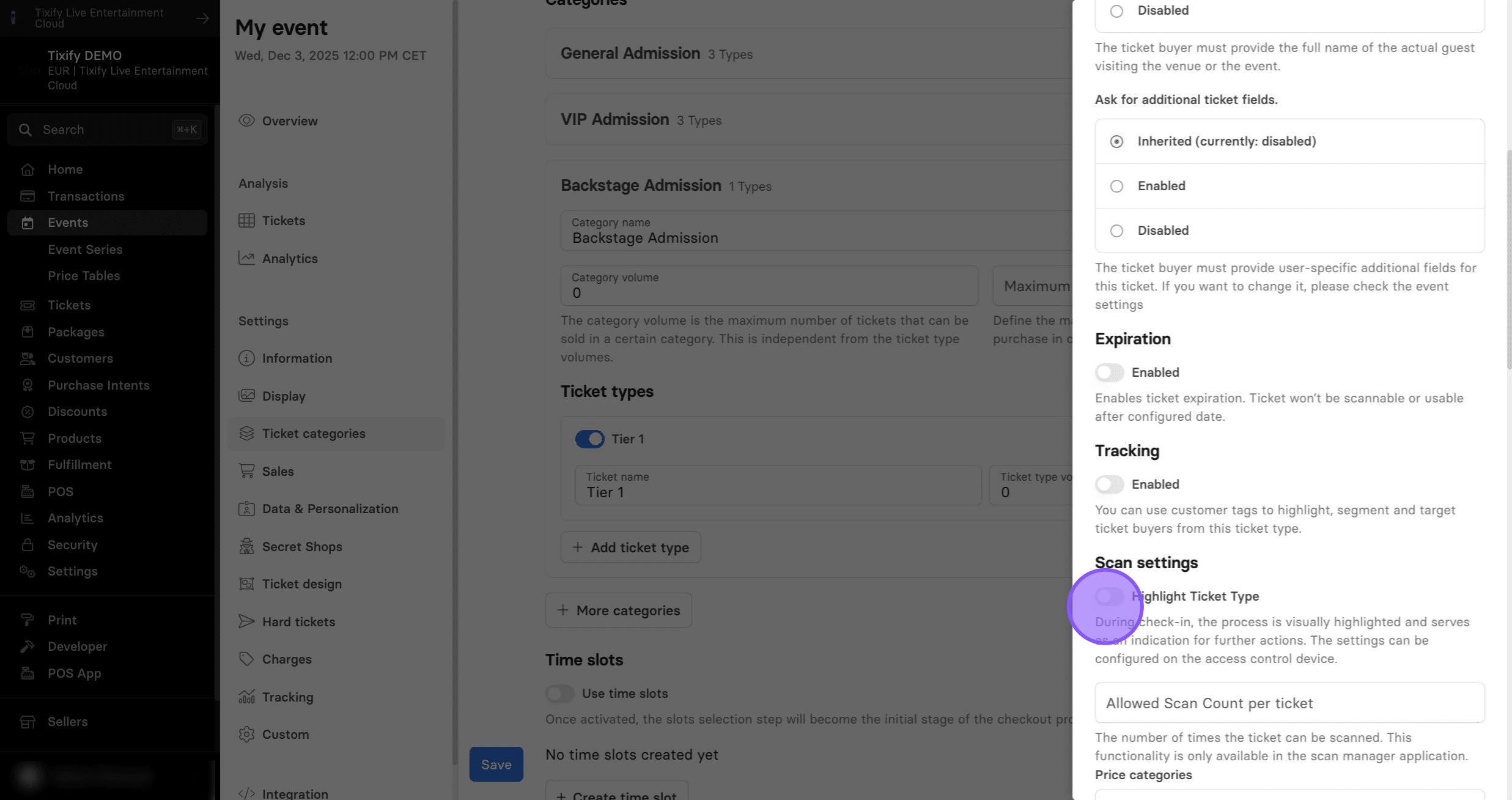Click the Ticket name Tier 1 field
This screenshot has height=800, width=1512.
pyautogui.click(x=778, y=486)
